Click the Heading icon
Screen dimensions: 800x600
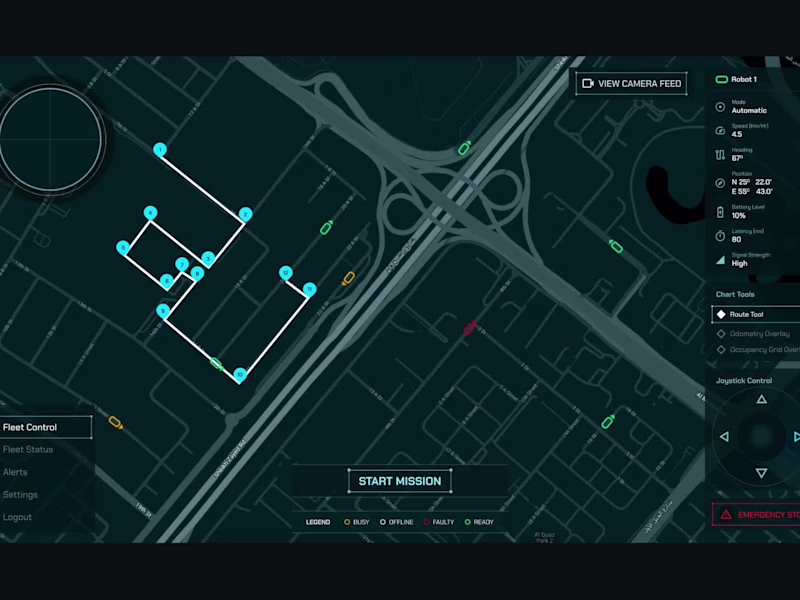click(720, 155)
